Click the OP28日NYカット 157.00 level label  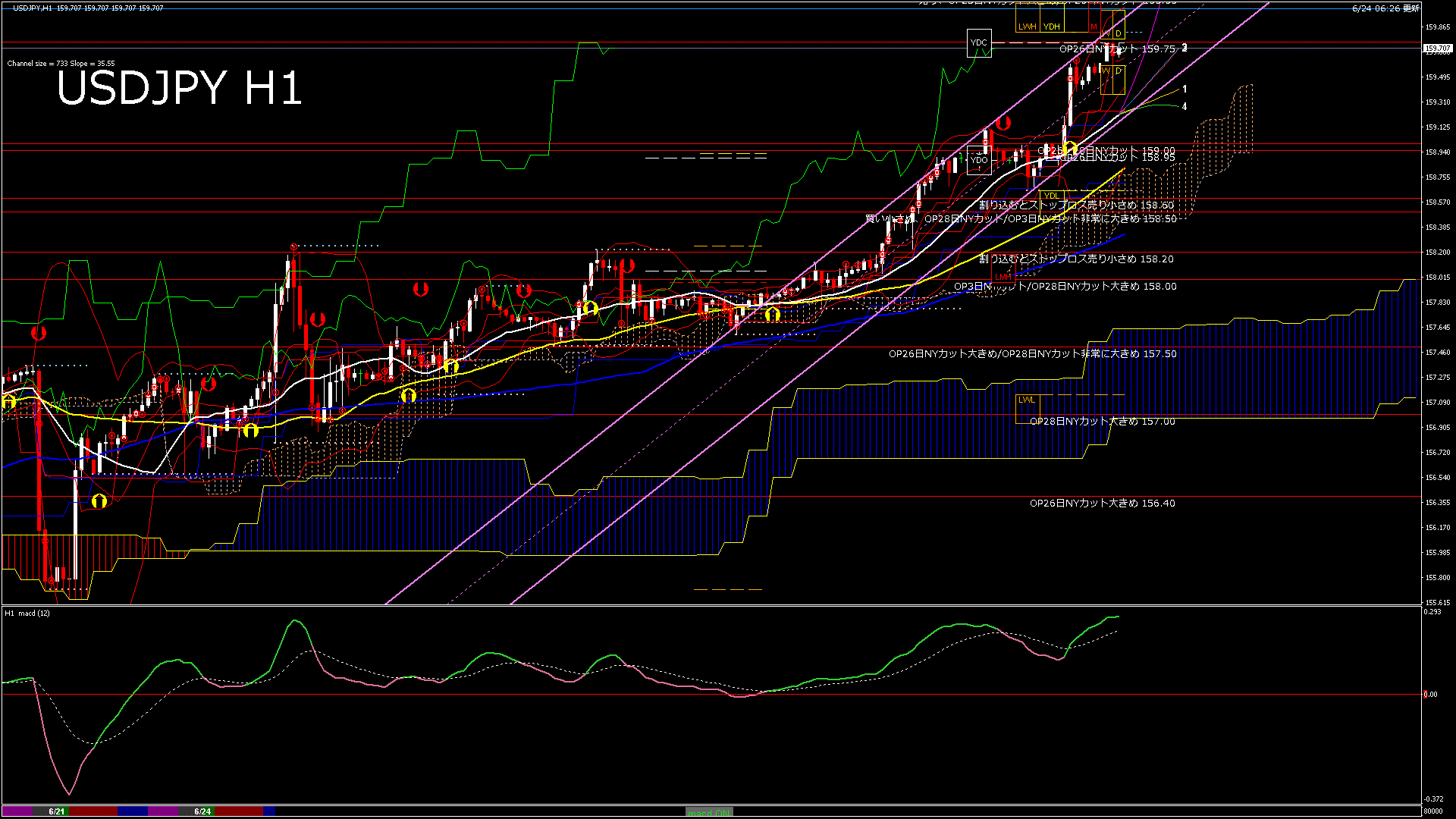coord(1102,421)
